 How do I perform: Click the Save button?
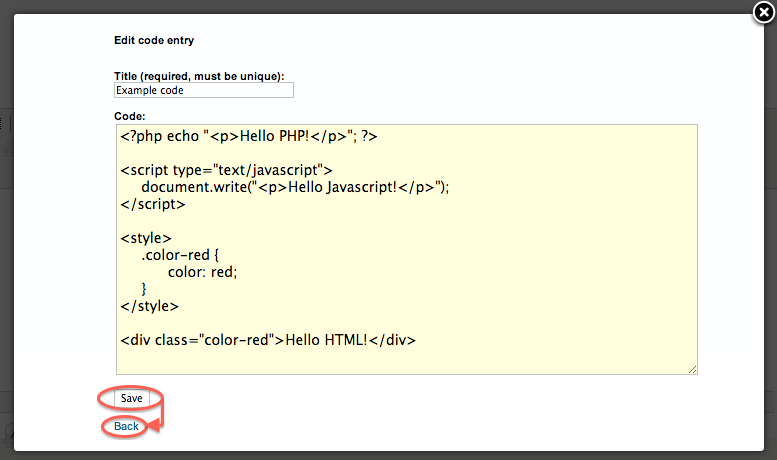point(131,398)
